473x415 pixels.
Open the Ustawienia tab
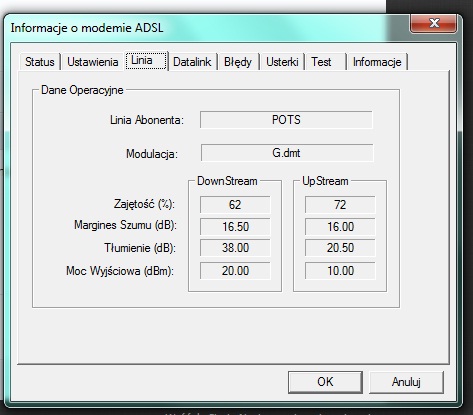pyautogui.click(x=92, y=62)
